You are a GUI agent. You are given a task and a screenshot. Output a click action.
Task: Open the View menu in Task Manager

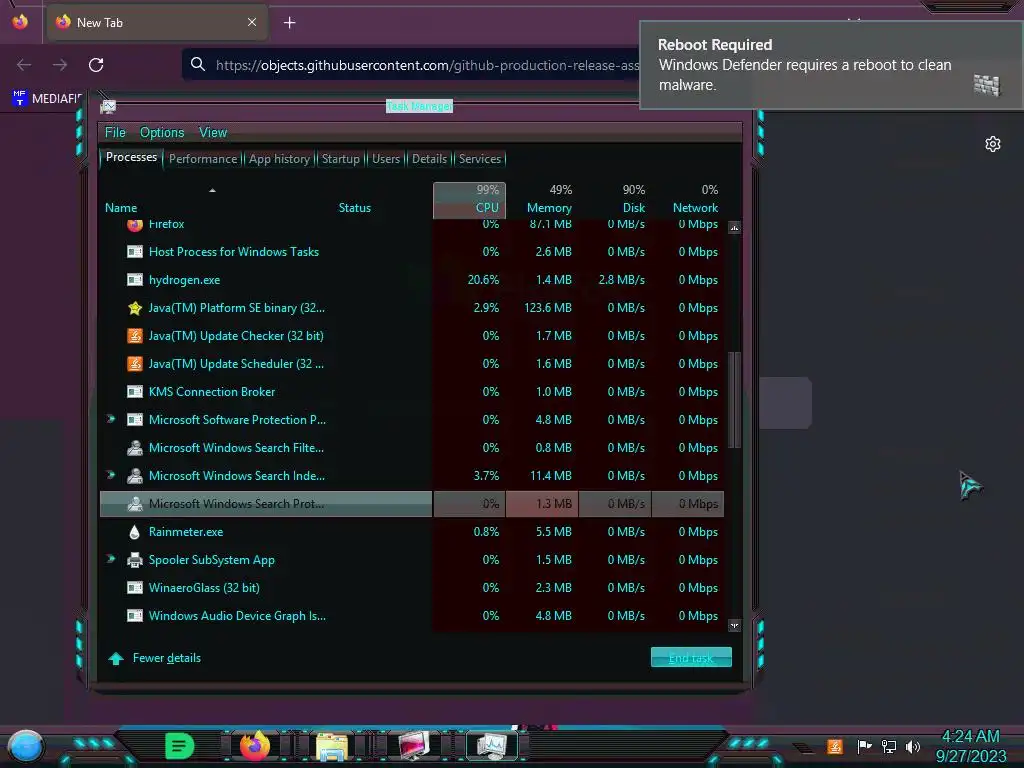click(x=213, y=133)
